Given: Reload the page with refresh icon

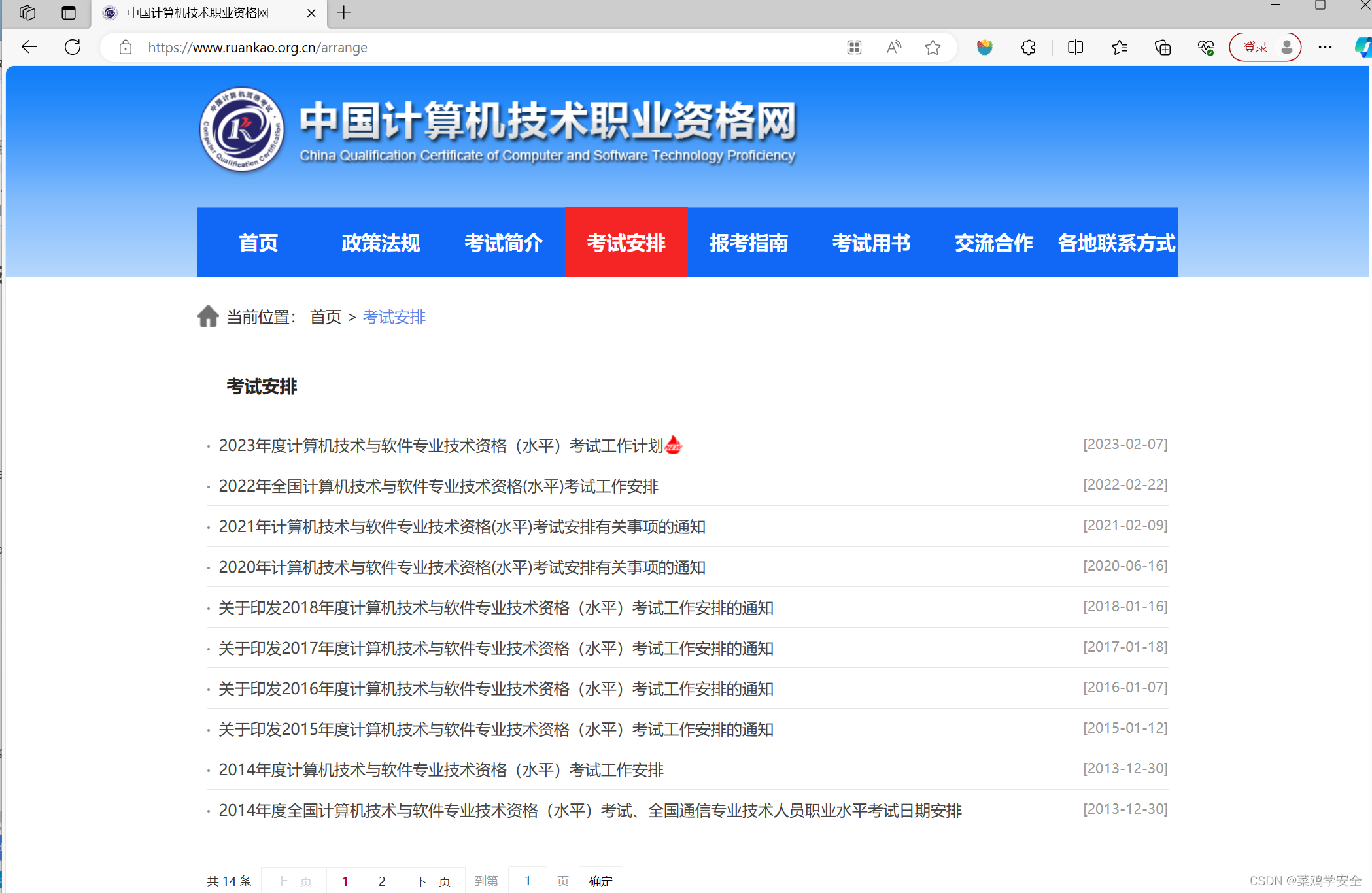Looking at the screenshot, I should (73, 47).
